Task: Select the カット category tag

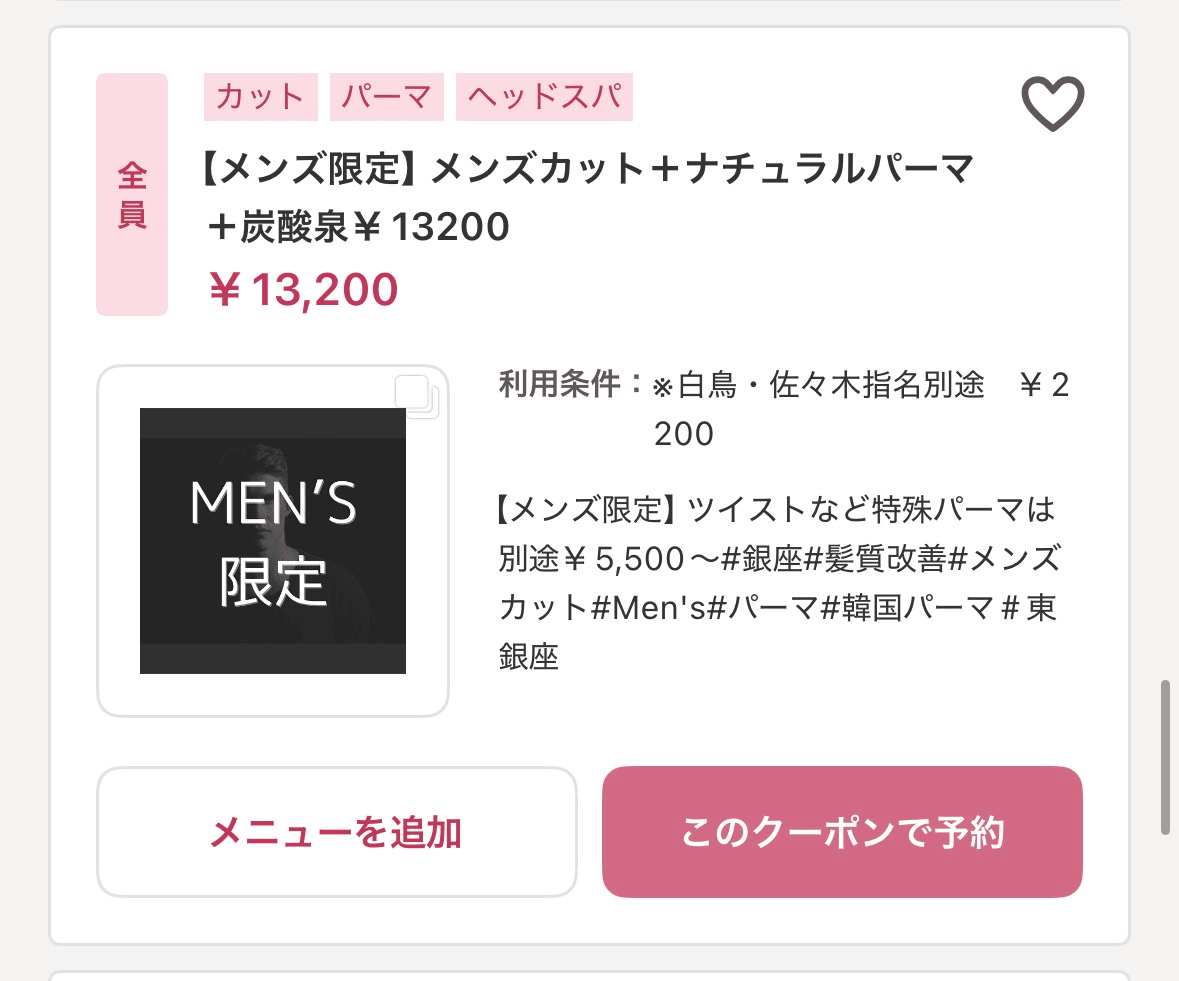Action: pos(260,97)
